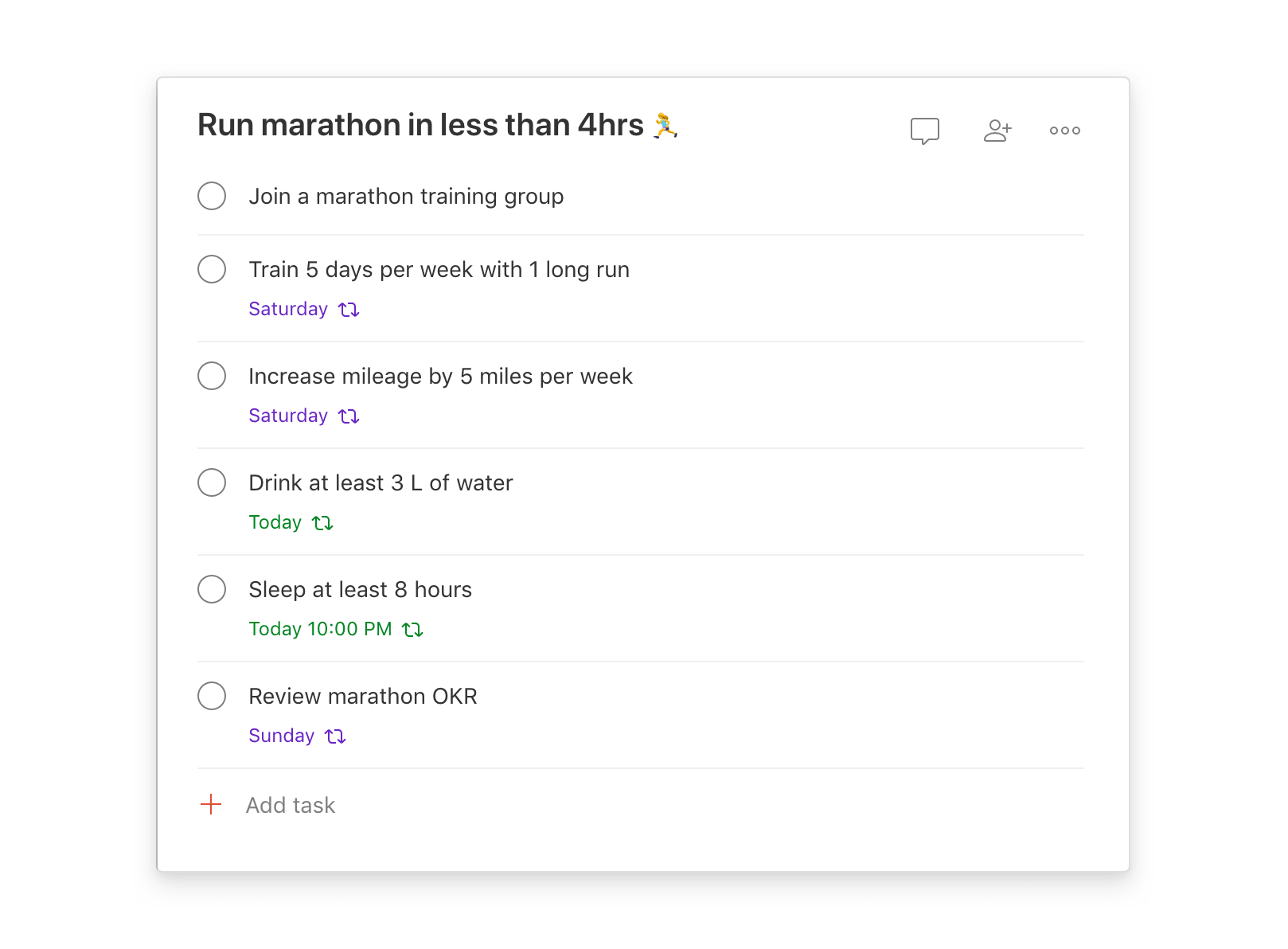The height and width of the screenshot is (949, 1288).
Task: Open the date picker via Today on Drink water
Action: click(x=275, y=522)
